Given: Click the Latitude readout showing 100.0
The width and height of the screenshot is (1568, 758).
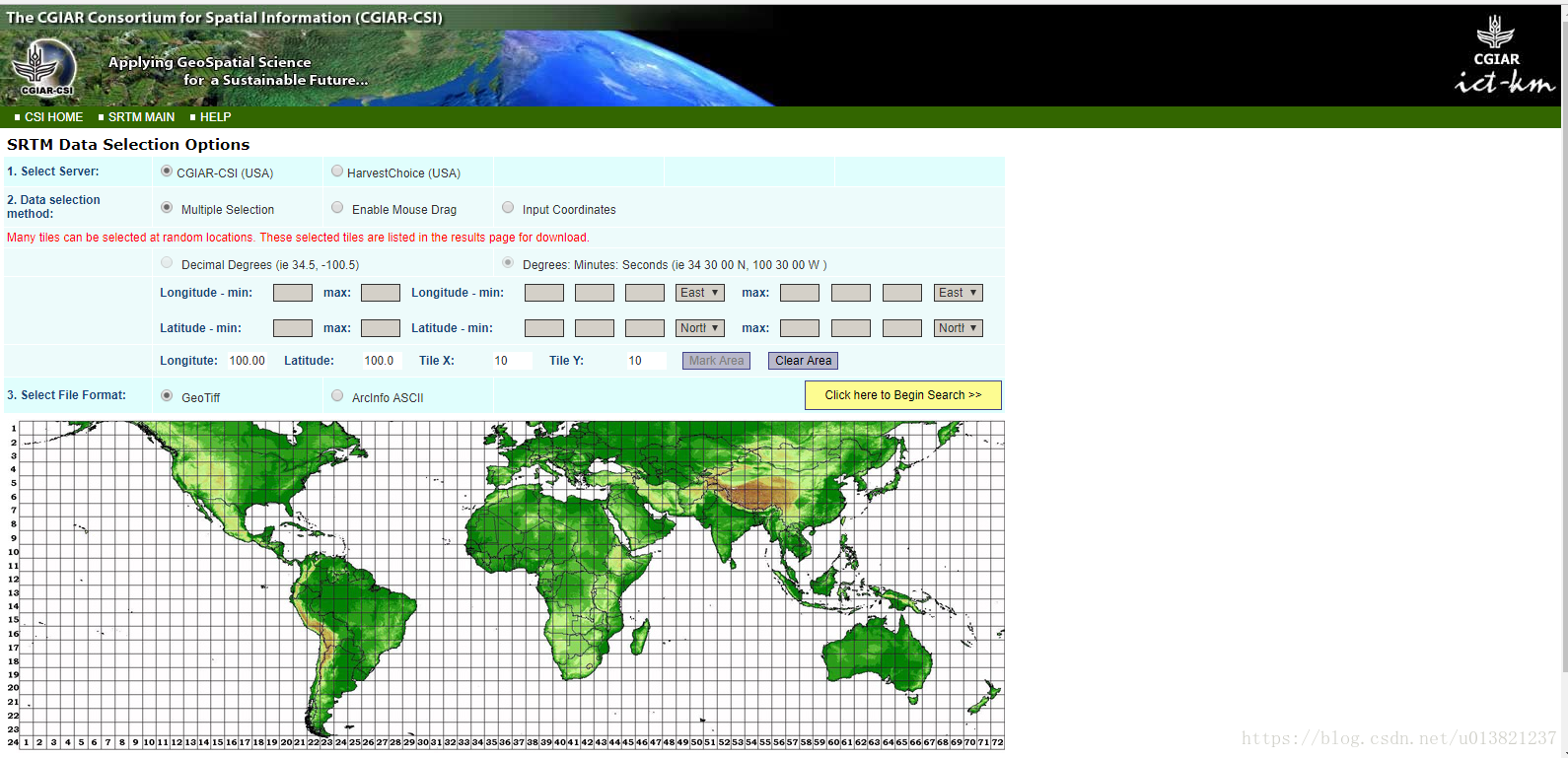Looking at the screenshot, I should pyautogui.click(x=381, y=361).
